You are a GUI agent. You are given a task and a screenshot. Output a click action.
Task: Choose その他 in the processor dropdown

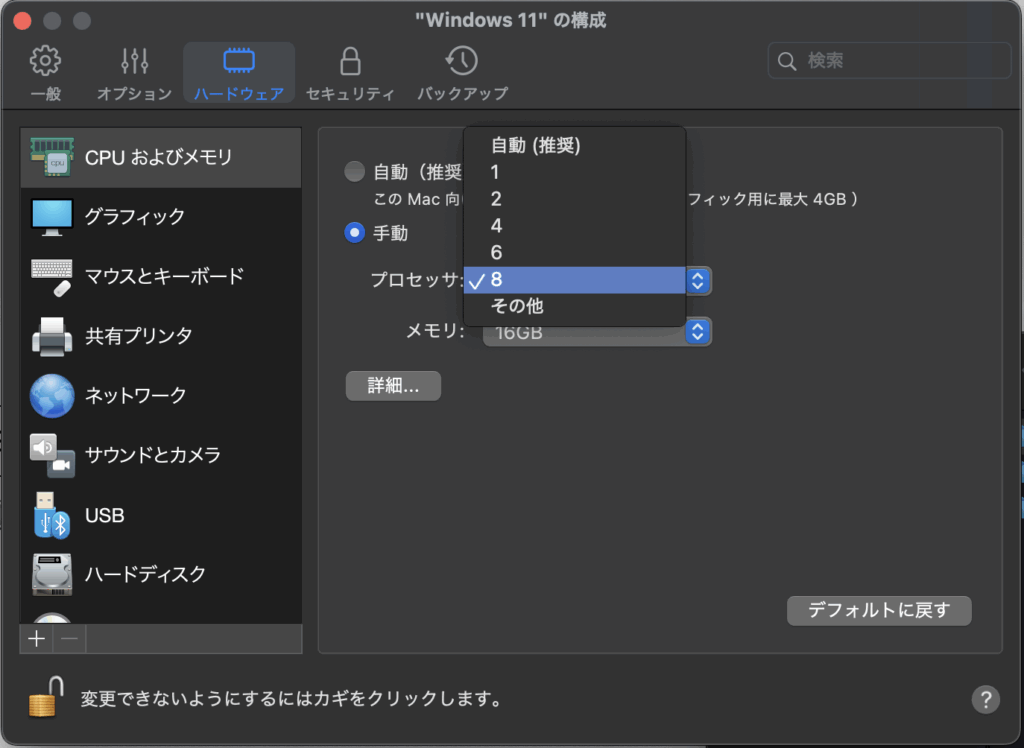[x=517, y=307]
